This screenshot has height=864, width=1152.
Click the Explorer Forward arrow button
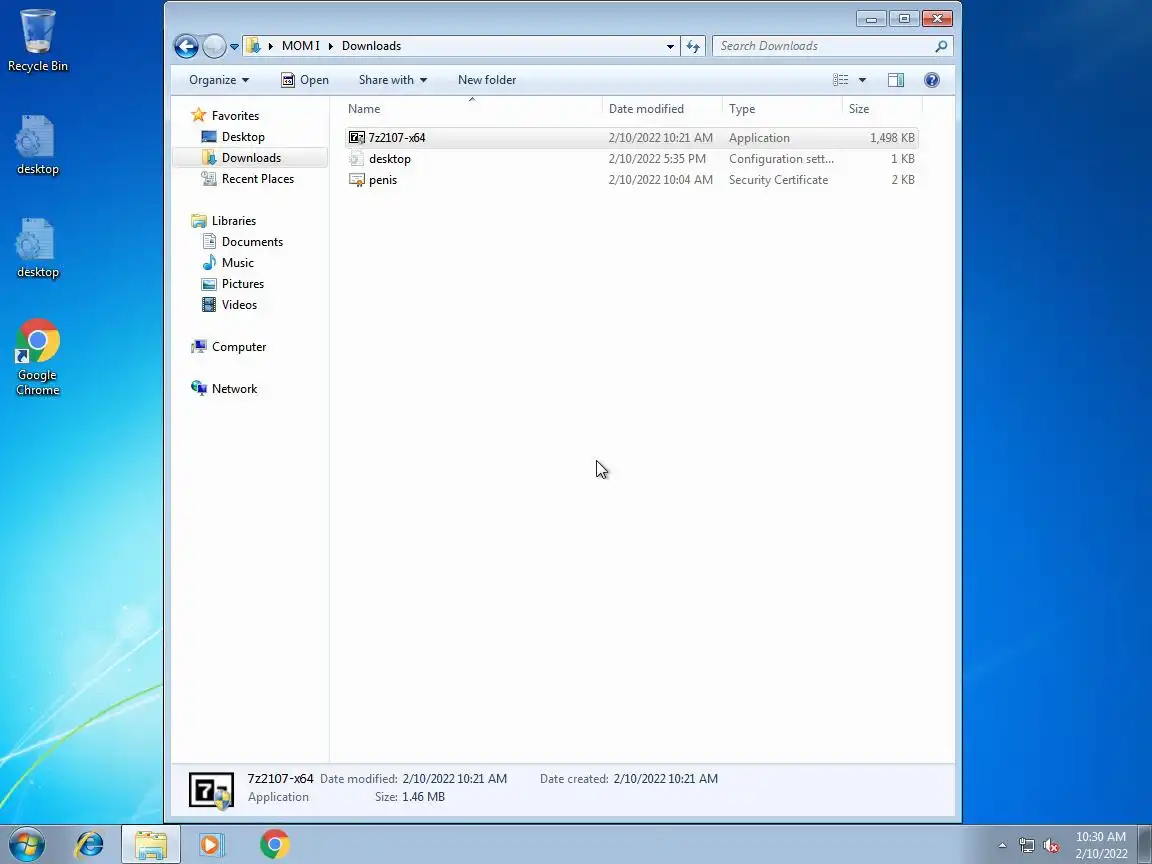pyautogui.click(x=214, y=46)
